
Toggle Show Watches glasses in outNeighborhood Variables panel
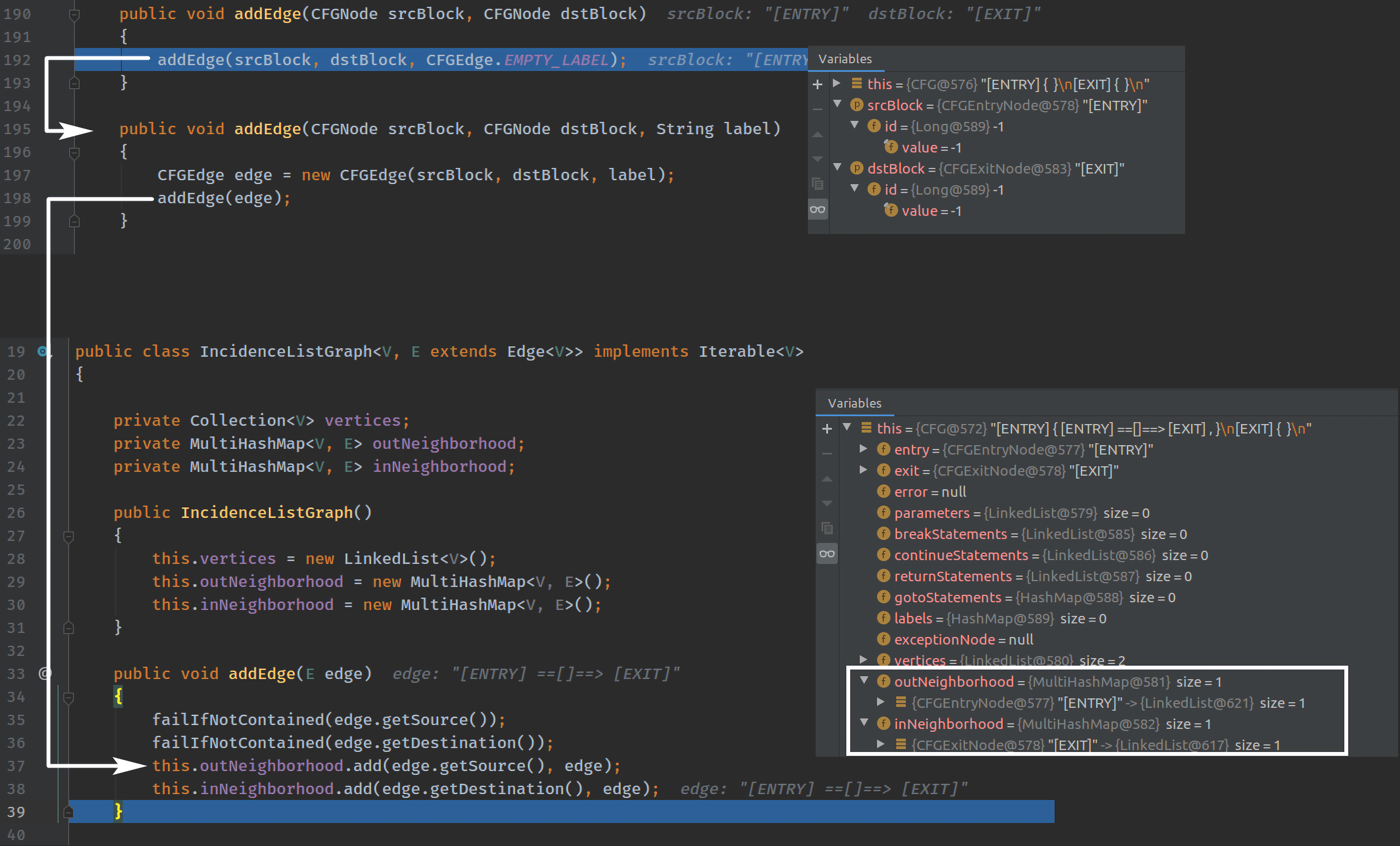pos(827,553)
